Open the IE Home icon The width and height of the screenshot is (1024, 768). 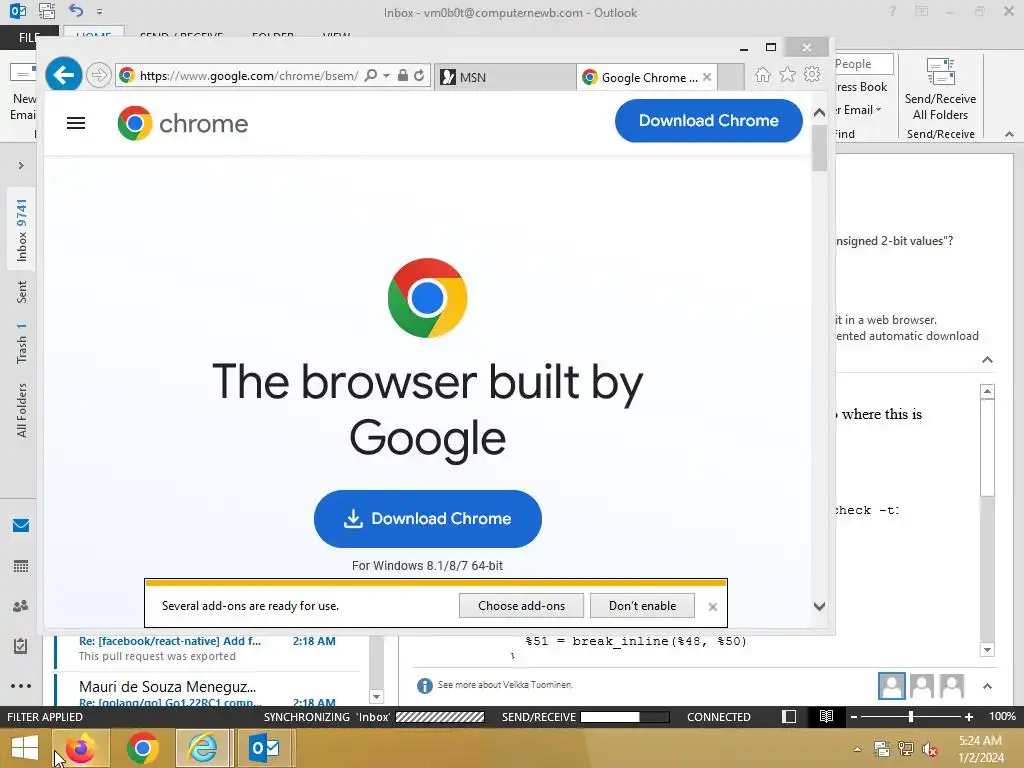763,75
